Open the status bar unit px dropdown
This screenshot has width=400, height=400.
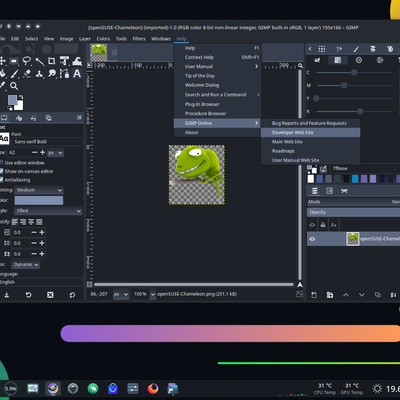(121, 294)
